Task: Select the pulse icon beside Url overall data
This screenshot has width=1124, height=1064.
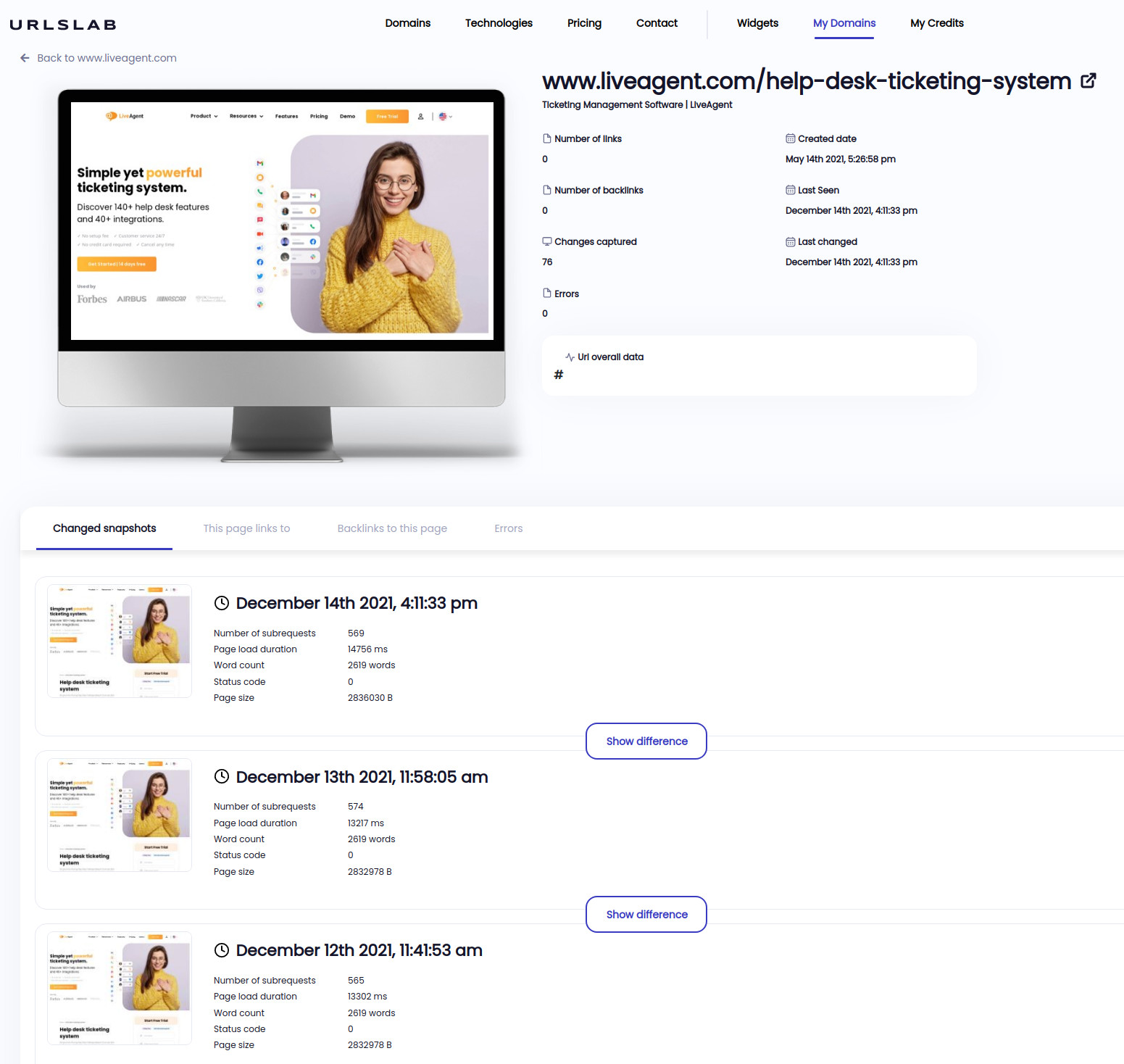Action: pyautogui.click(x=570, y=357)
